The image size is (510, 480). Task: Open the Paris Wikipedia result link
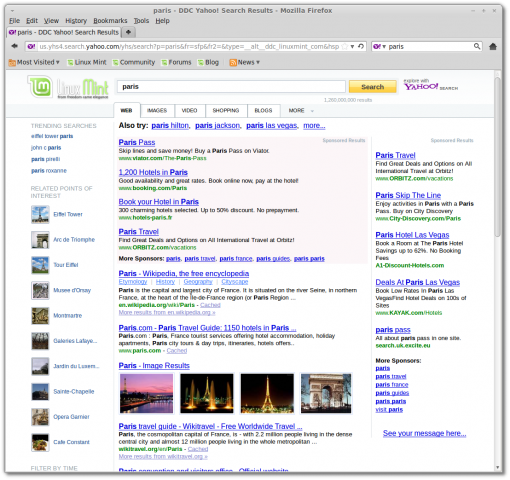coord(184,273)
